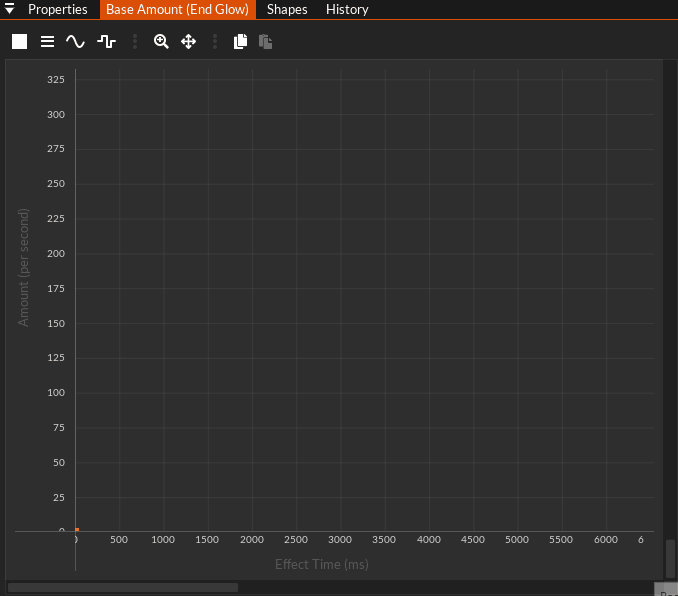
Task: Switch to the Properties tab
Action: 57,10
